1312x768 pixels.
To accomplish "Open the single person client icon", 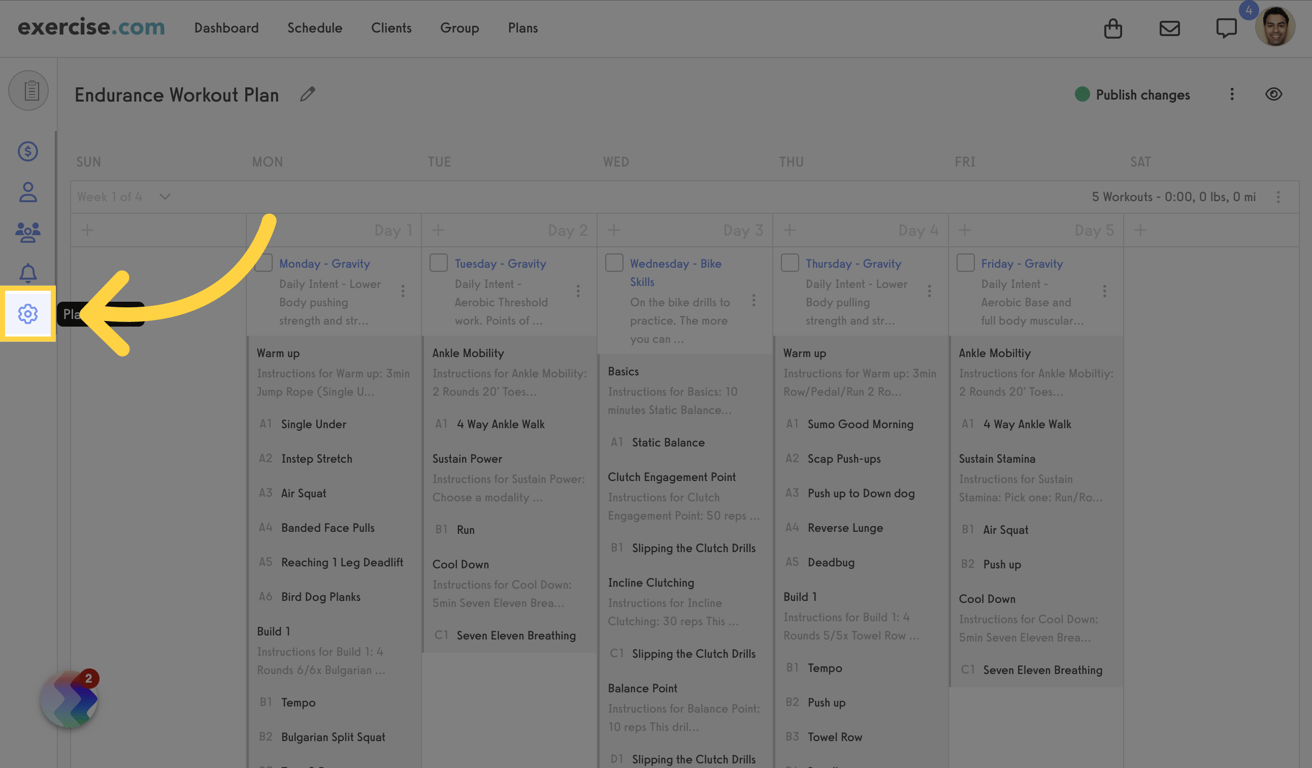I will (x=27, y=192).
